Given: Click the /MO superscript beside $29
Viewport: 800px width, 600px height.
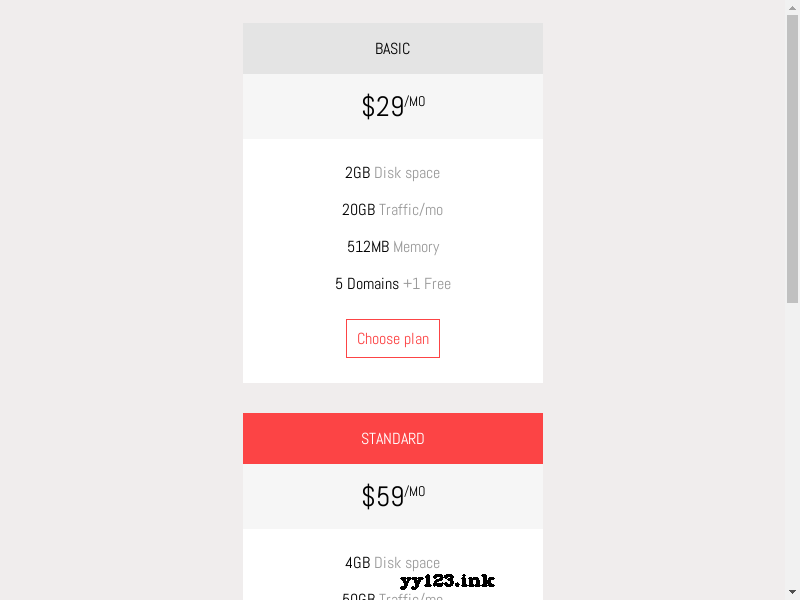Looking at the screenshot, I should pyautogui.click(x=414, y=99).
